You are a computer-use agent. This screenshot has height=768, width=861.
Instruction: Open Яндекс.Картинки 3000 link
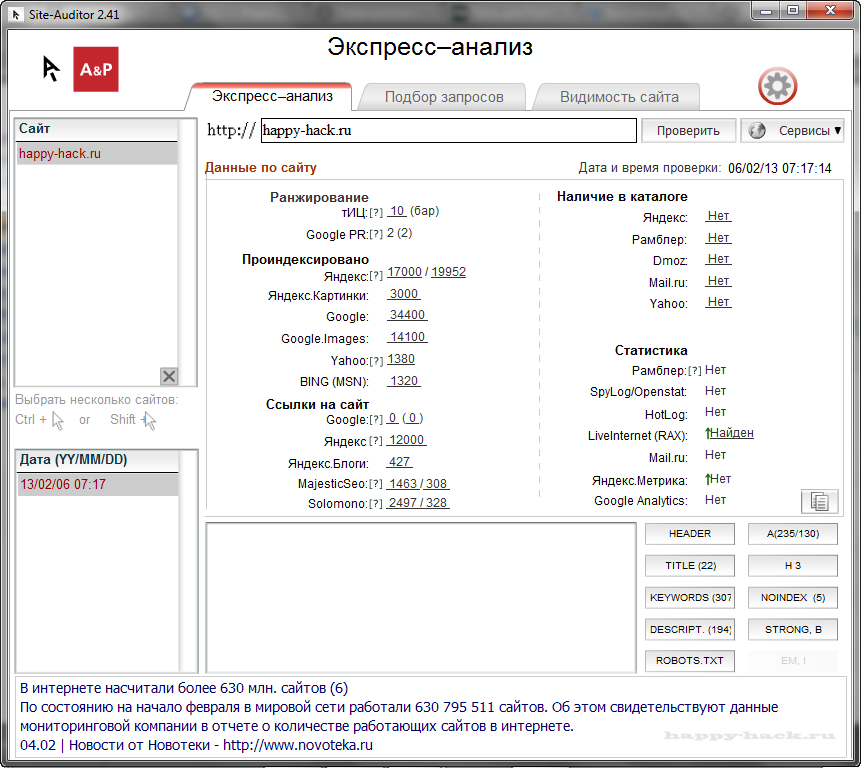(404, 294)
